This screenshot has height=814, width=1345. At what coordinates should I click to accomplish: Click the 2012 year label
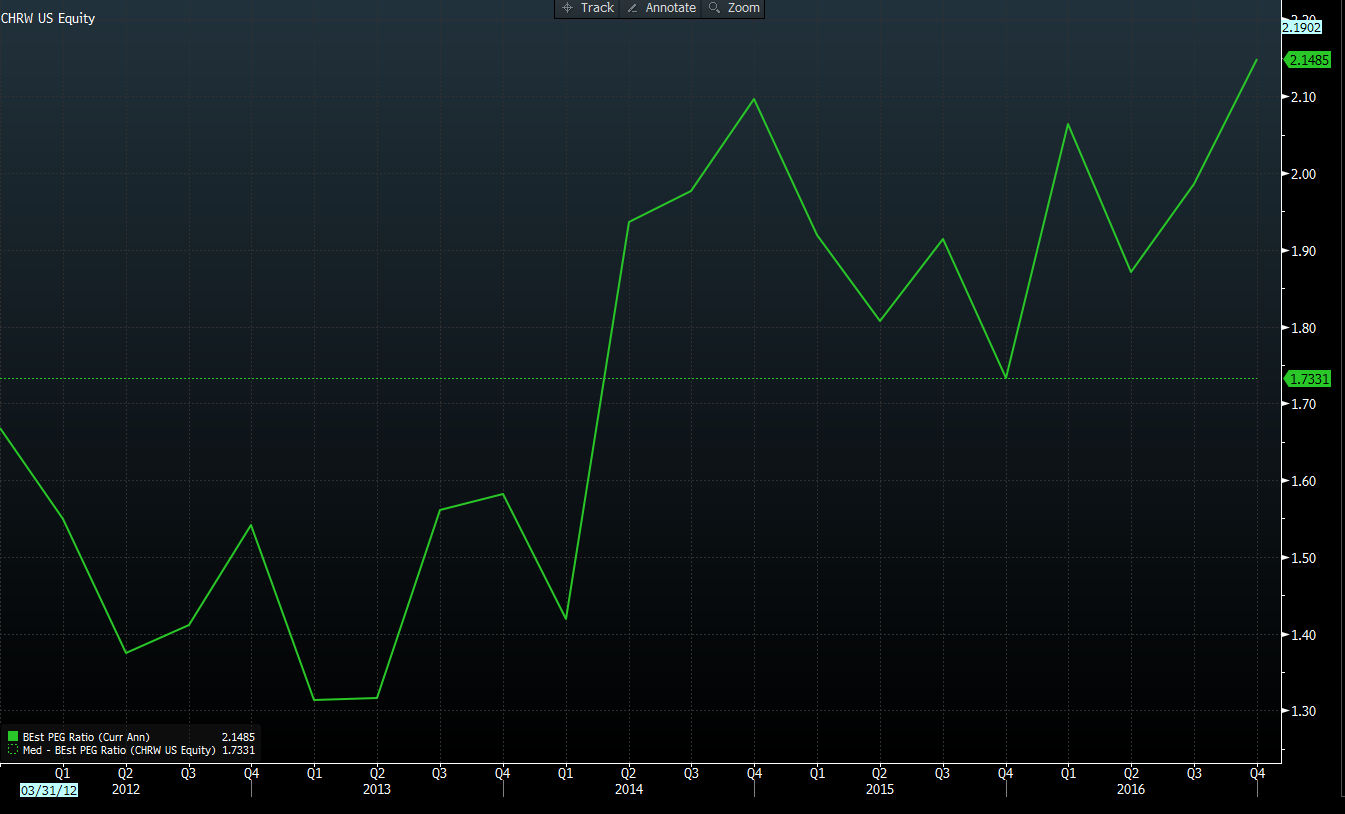coord(126,789)
